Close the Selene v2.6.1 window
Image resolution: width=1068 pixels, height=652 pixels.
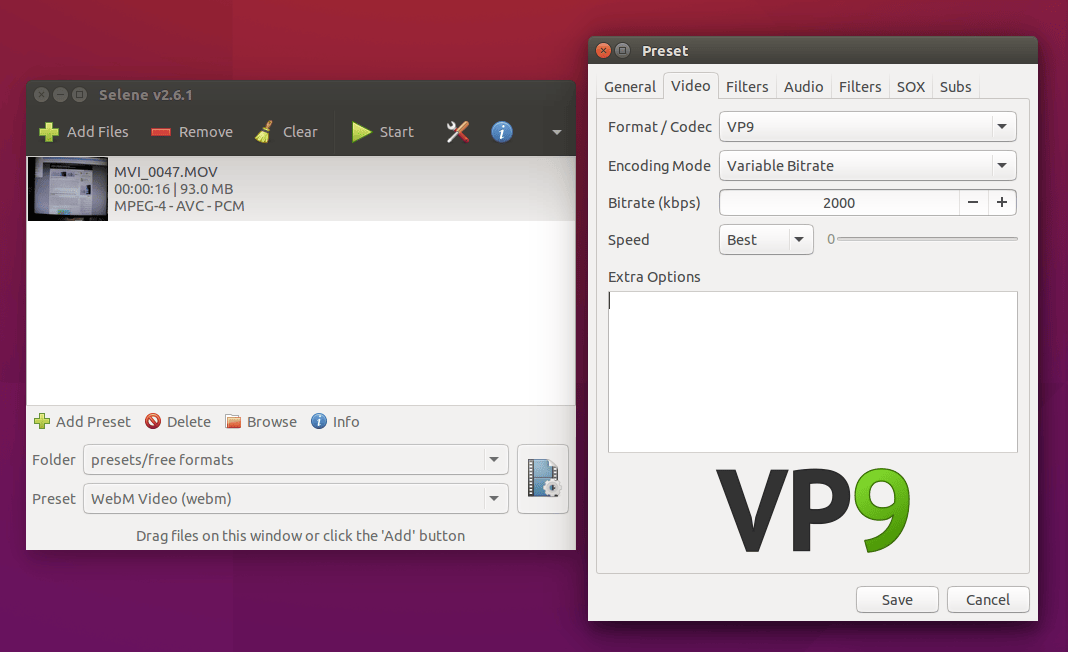tap(42, 95)
